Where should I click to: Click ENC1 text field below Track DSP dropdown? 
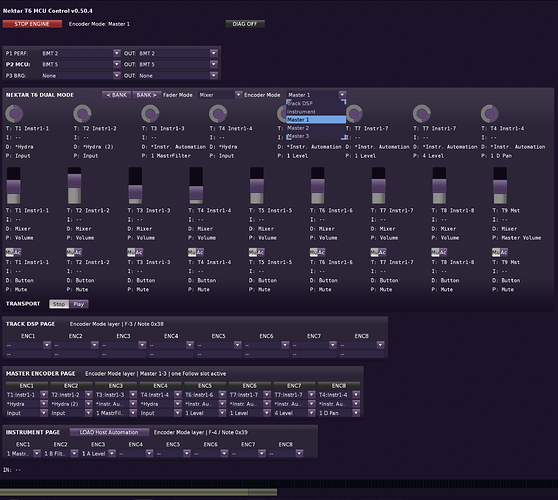point(28,354)
